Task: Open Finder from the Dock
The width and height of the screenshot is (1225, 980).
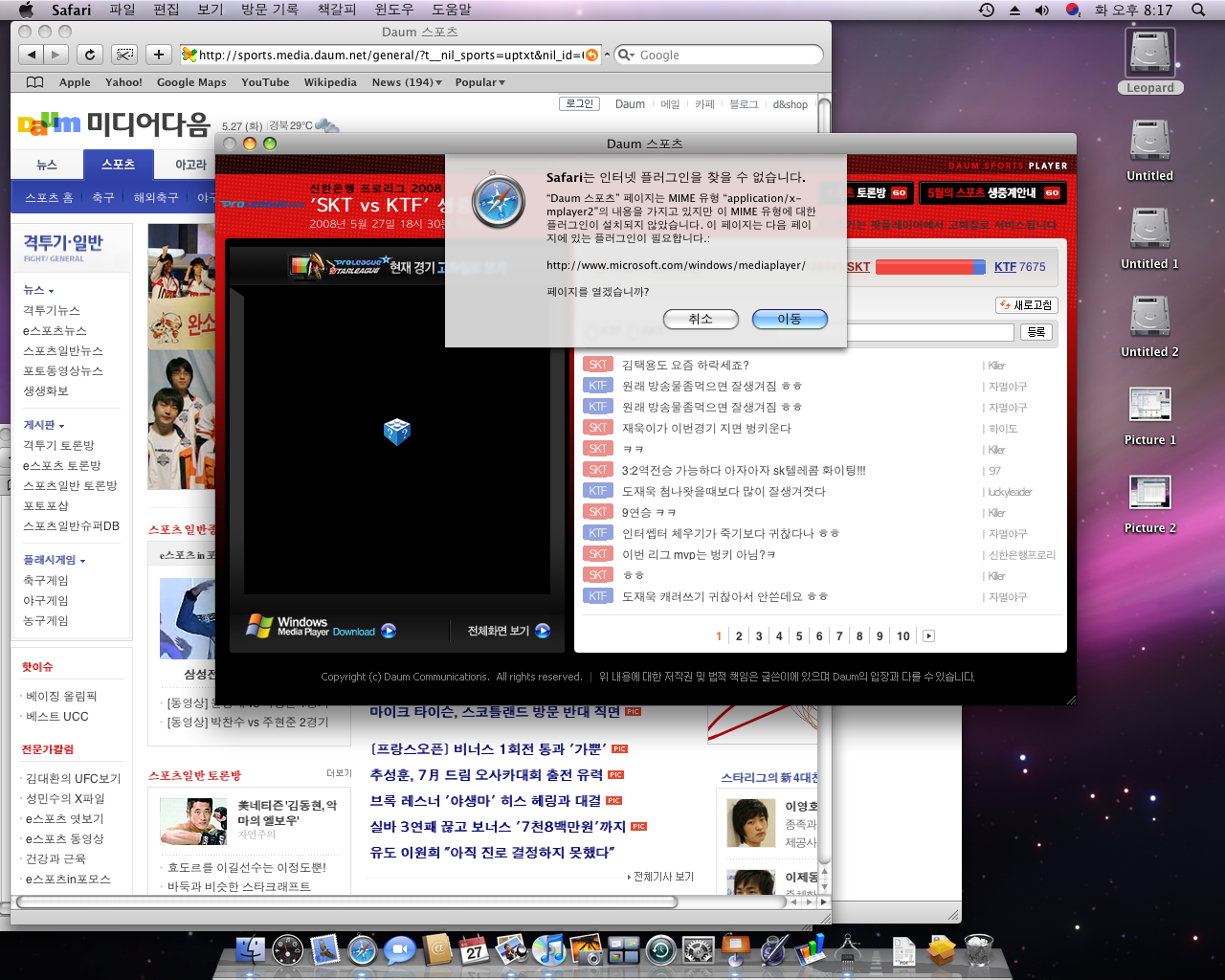Action: pyautogui.click(x=251, y=950)
